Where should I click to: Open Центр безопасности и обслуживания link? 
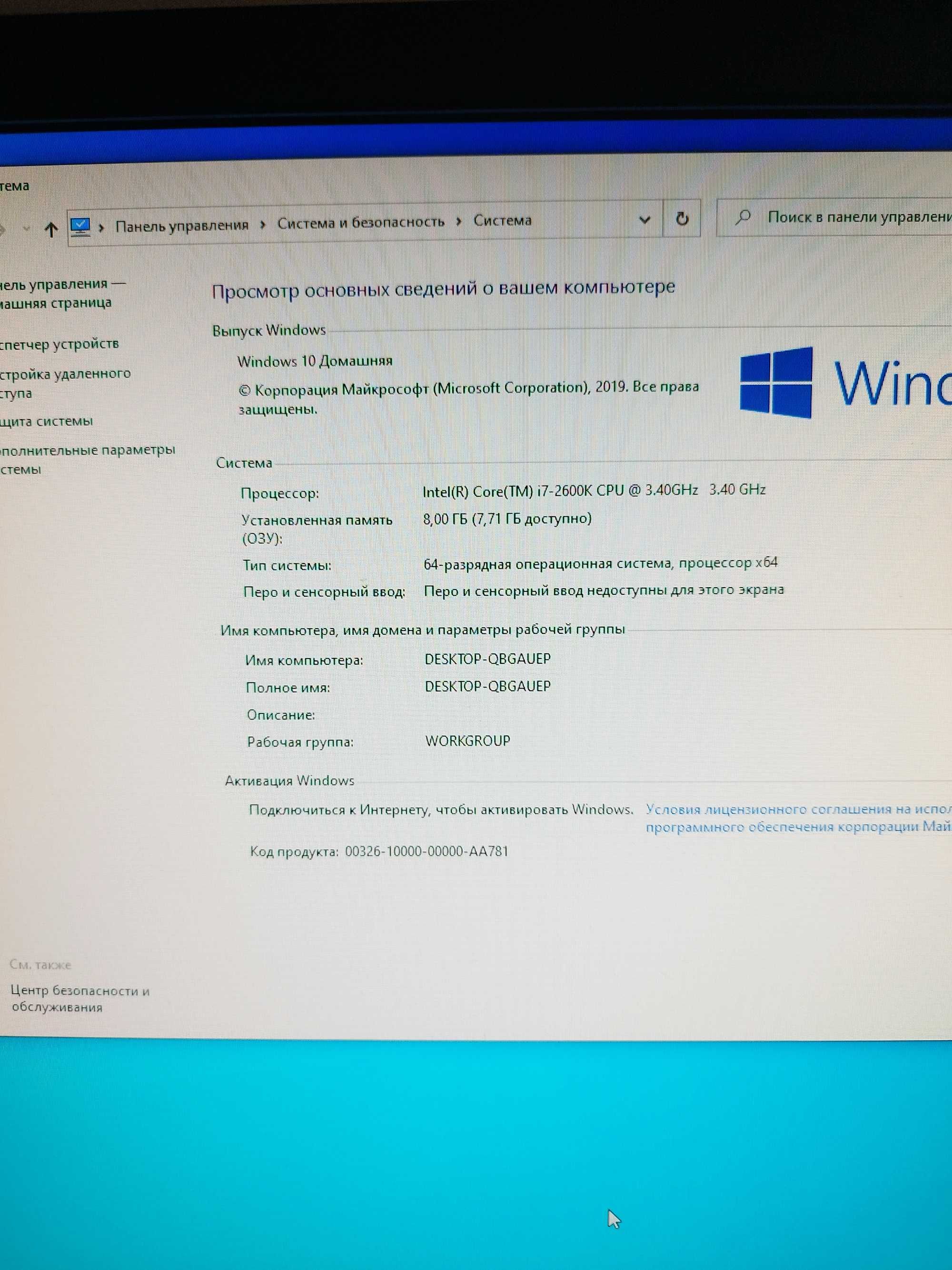(x=80, y=999)
